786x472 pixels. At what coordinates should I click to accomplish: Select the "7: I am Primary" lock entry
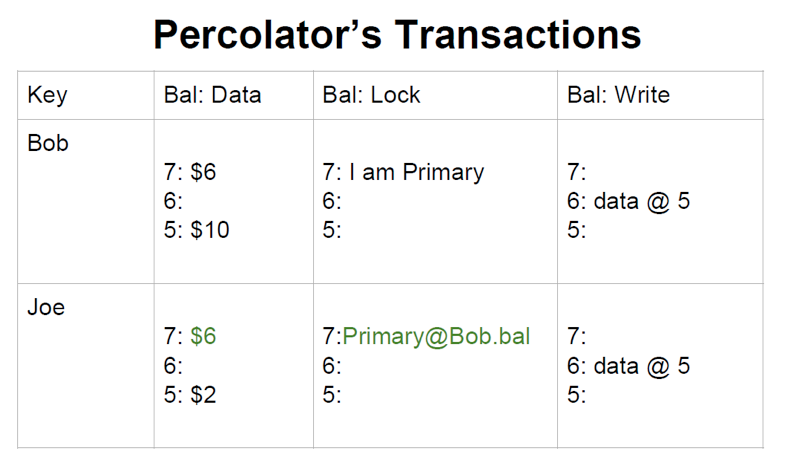click(x=403, y=172)
